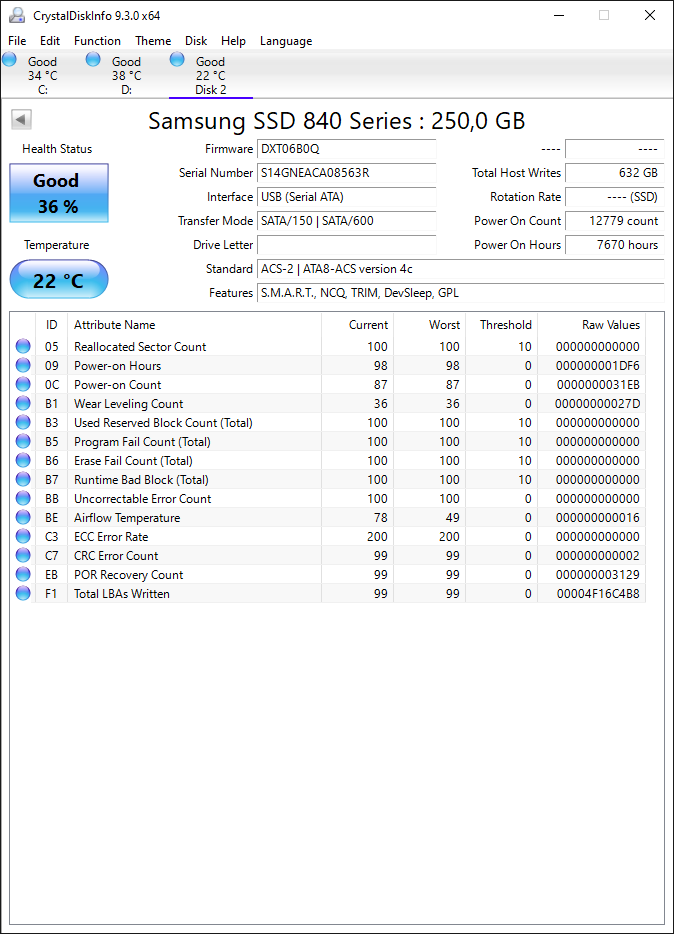This screenshot has width=674, height=934.
Task: Click the Standard field ACS-2
Action: click(x=461, y=269)
